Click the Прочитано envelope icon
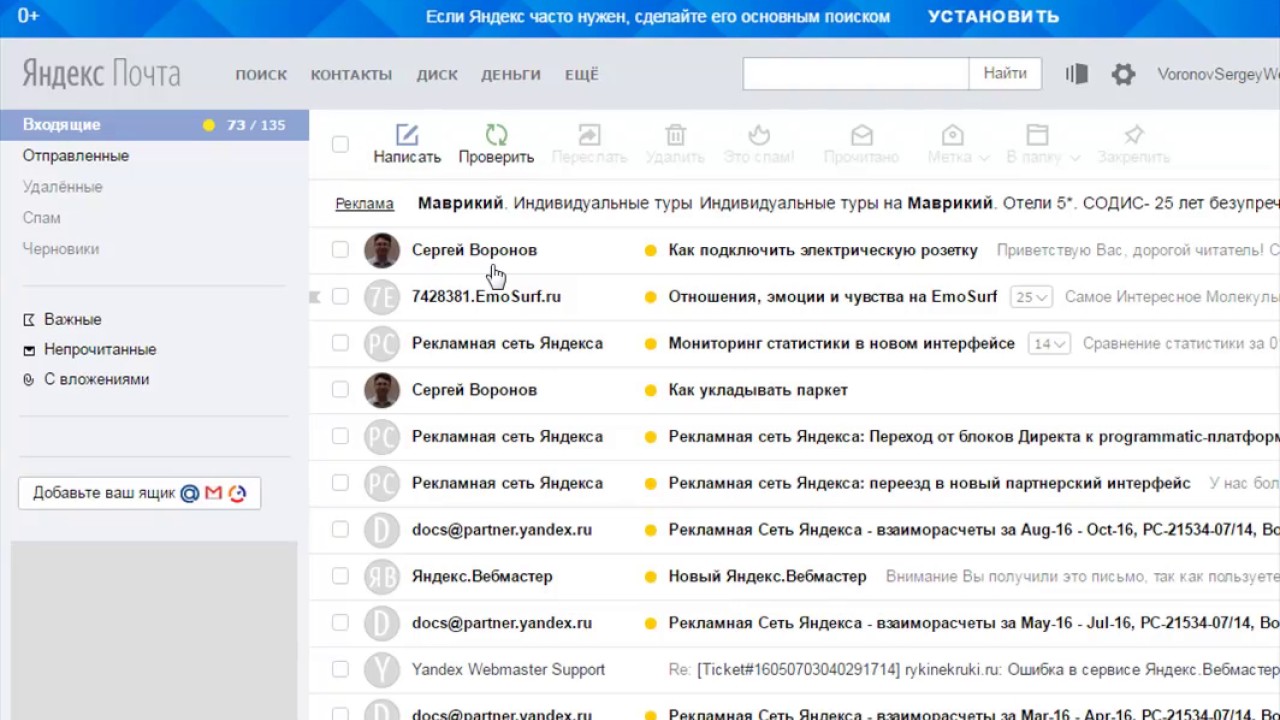The width and height of the screenshot is (1280, 720). tap(861, 135)
